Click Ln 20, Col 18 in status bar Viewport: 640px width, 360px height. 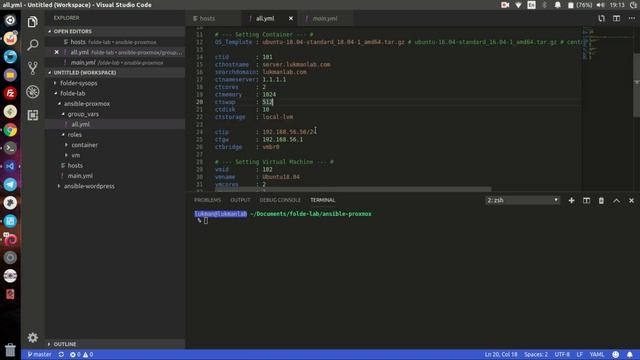(501, 354)
